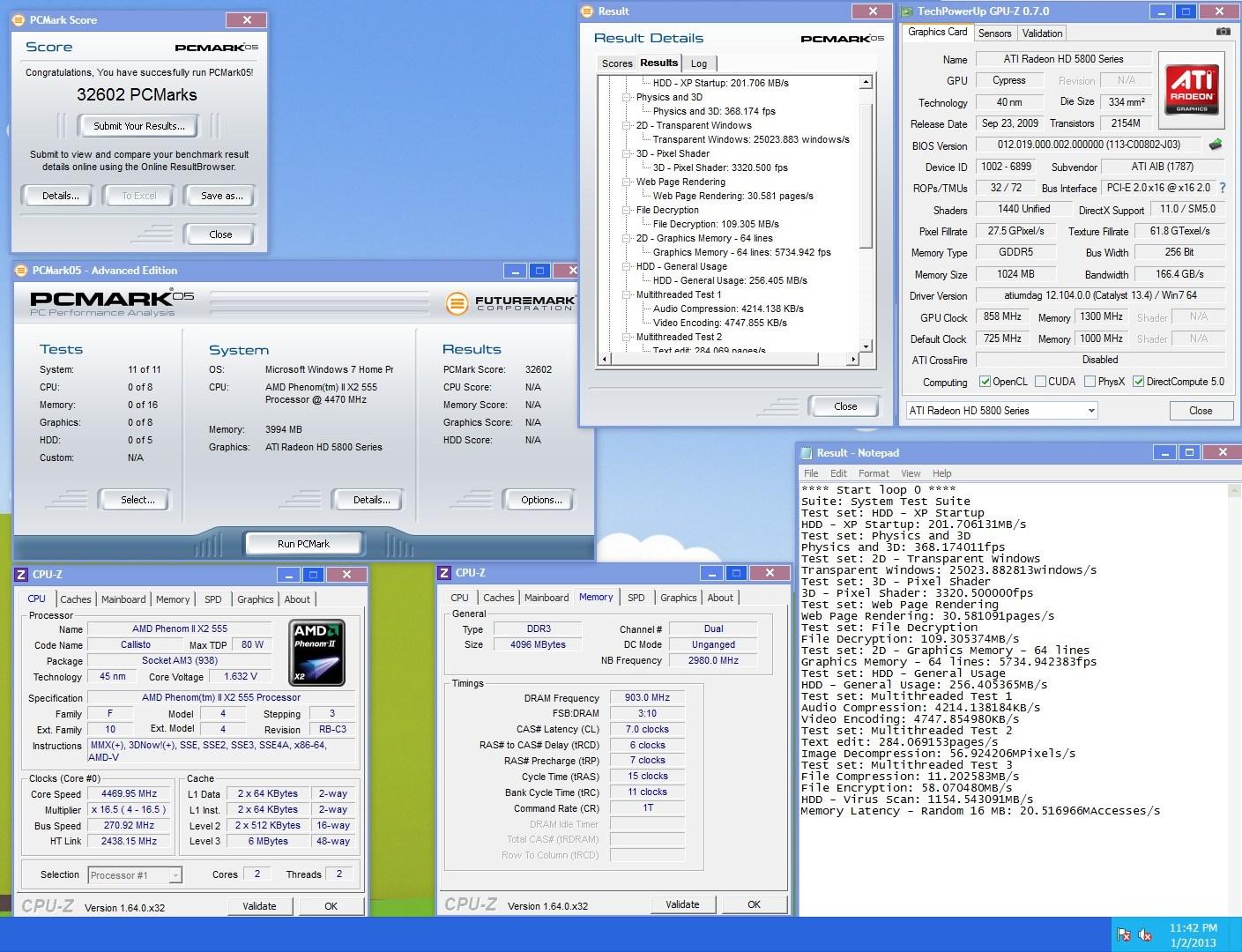Click the GPU-Z screenshot camera icon
The image size is (1242, 952).
1223,32
